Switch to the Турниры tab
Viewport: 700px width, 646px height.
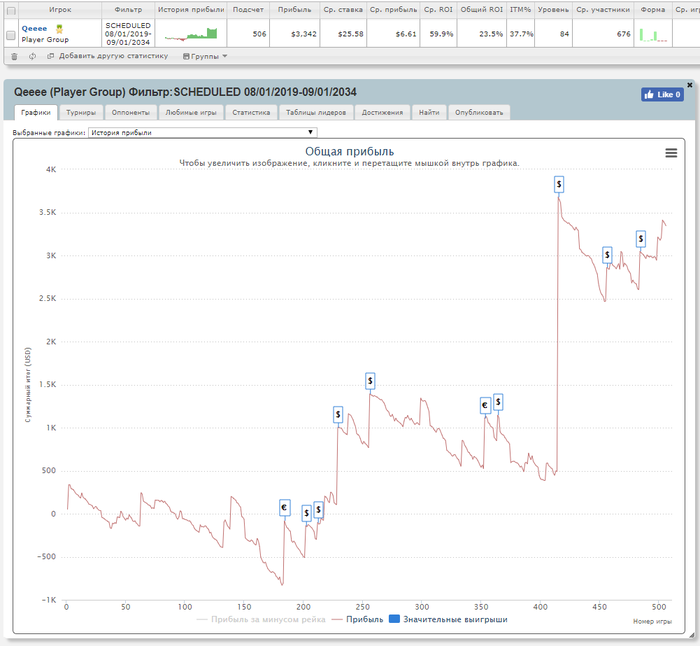tap(81, 113)
